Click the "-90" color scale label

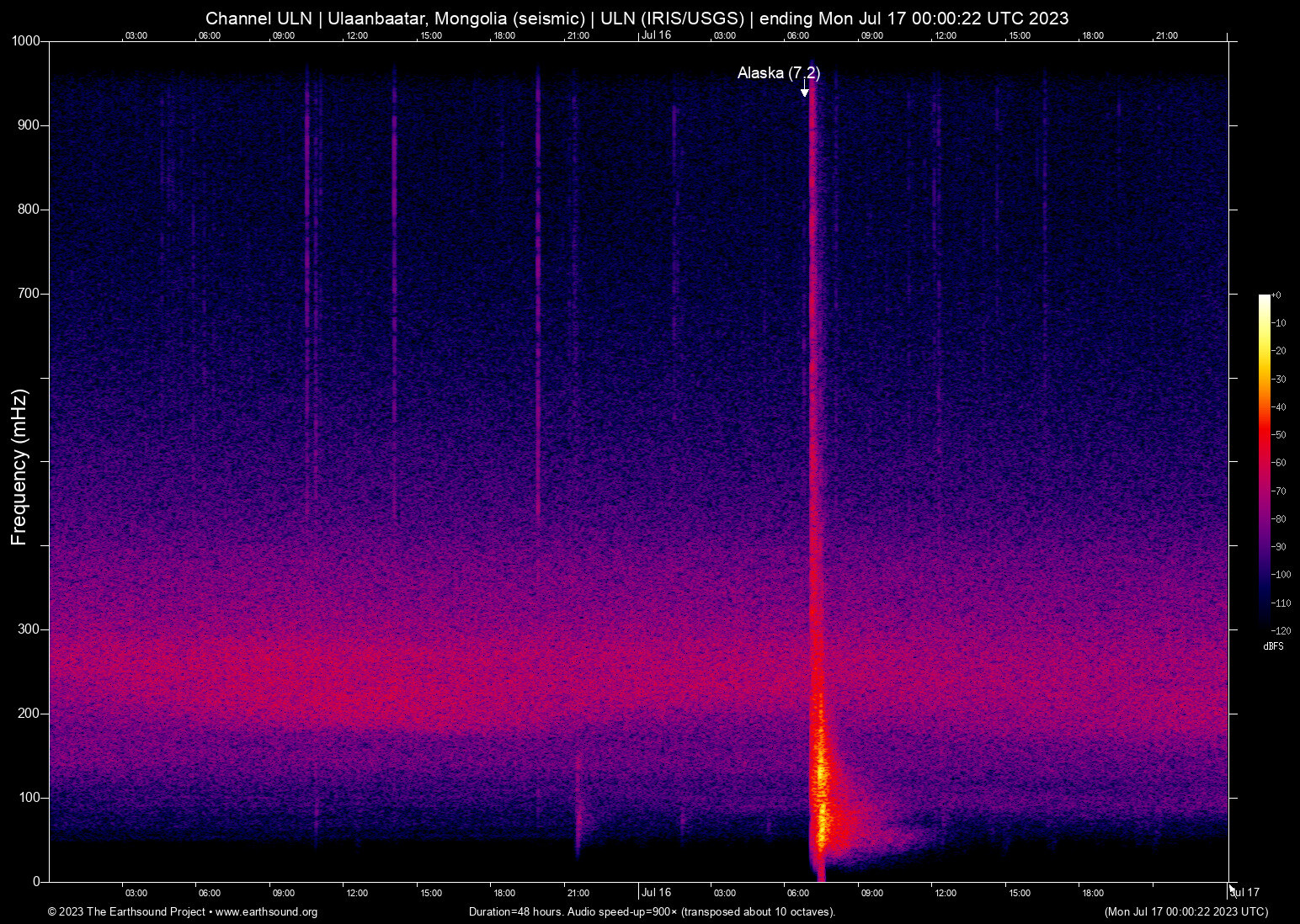(1279, 547)
